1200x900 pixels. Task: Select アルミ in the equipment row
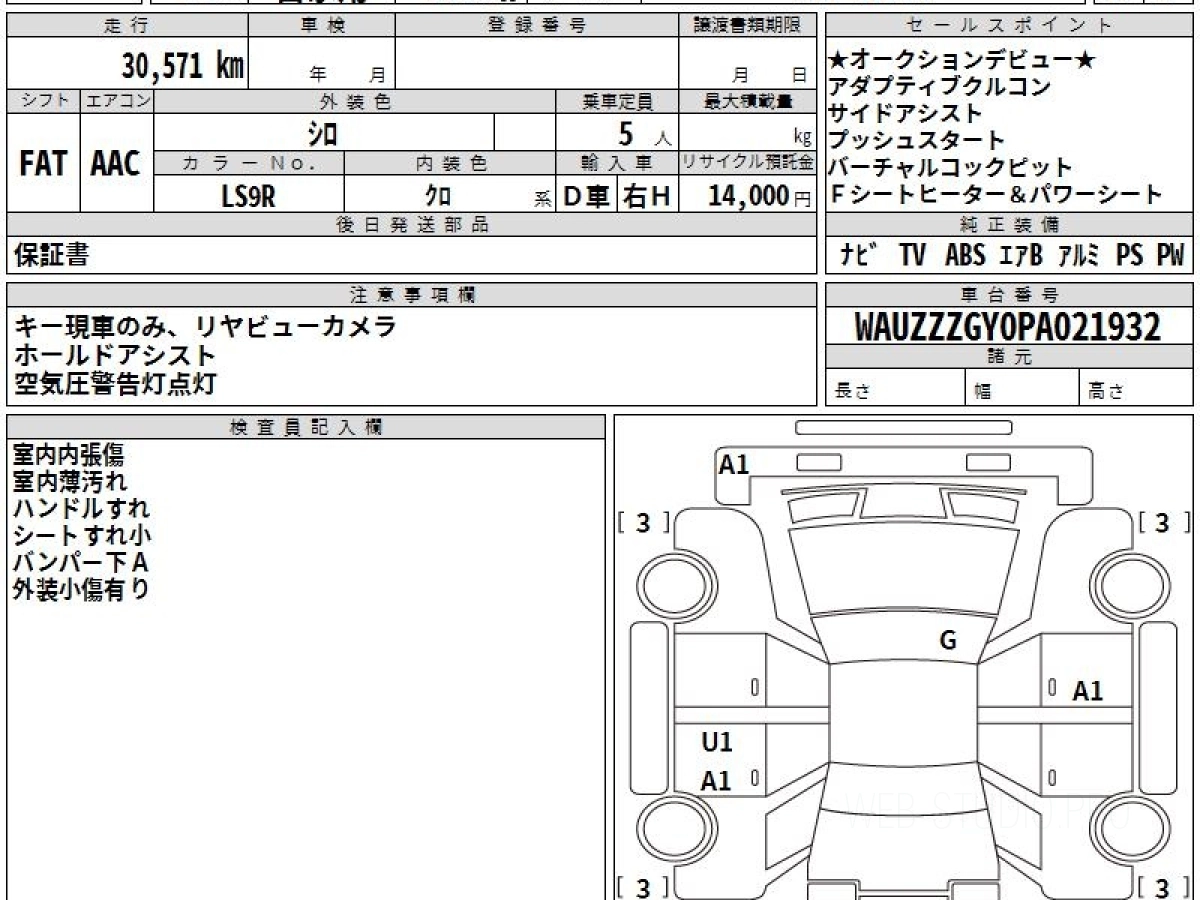coord(1078,255)
